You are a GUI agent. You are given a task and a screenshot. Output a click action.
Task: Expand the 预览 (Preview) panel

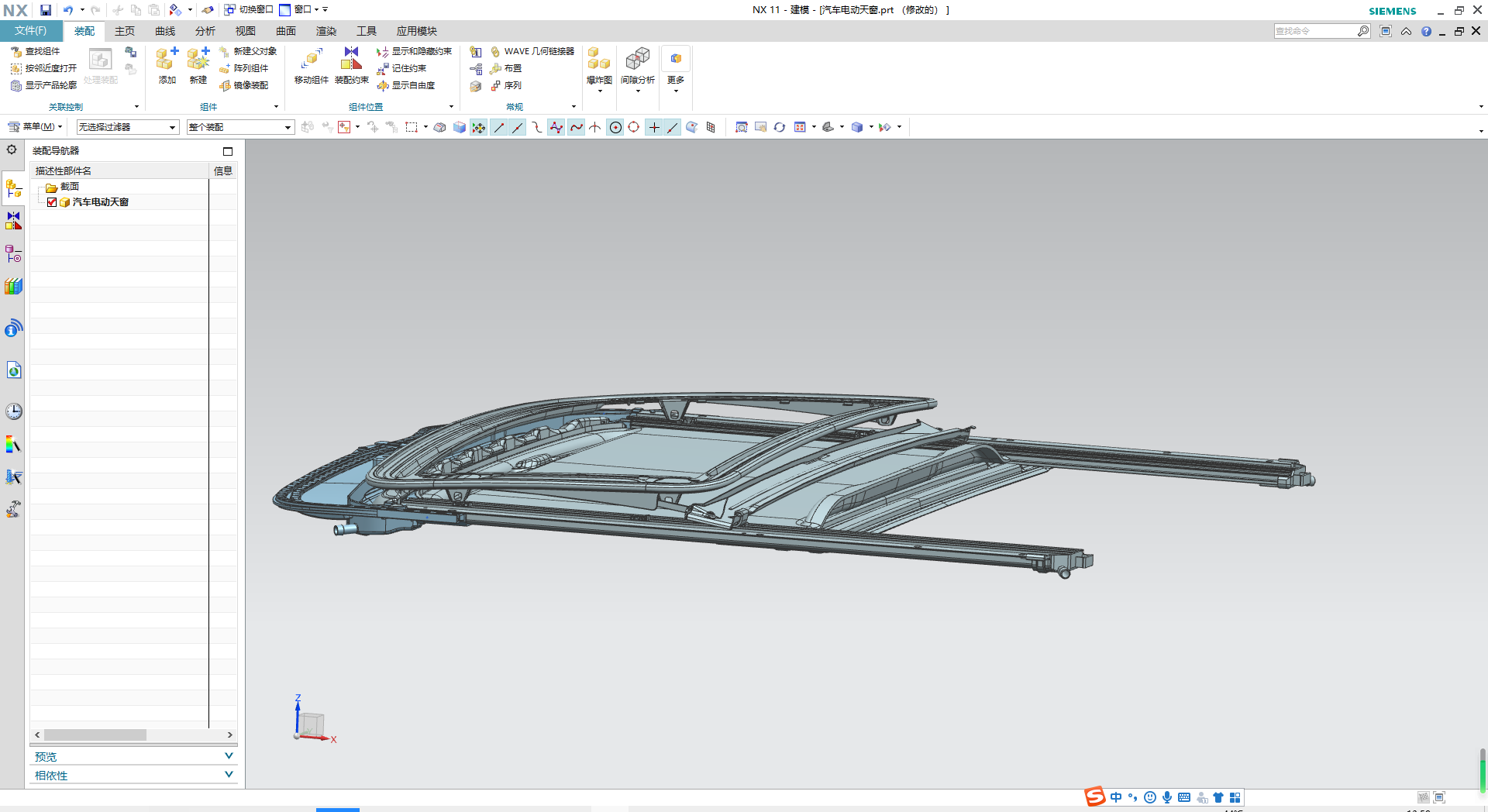coord(133,756)
